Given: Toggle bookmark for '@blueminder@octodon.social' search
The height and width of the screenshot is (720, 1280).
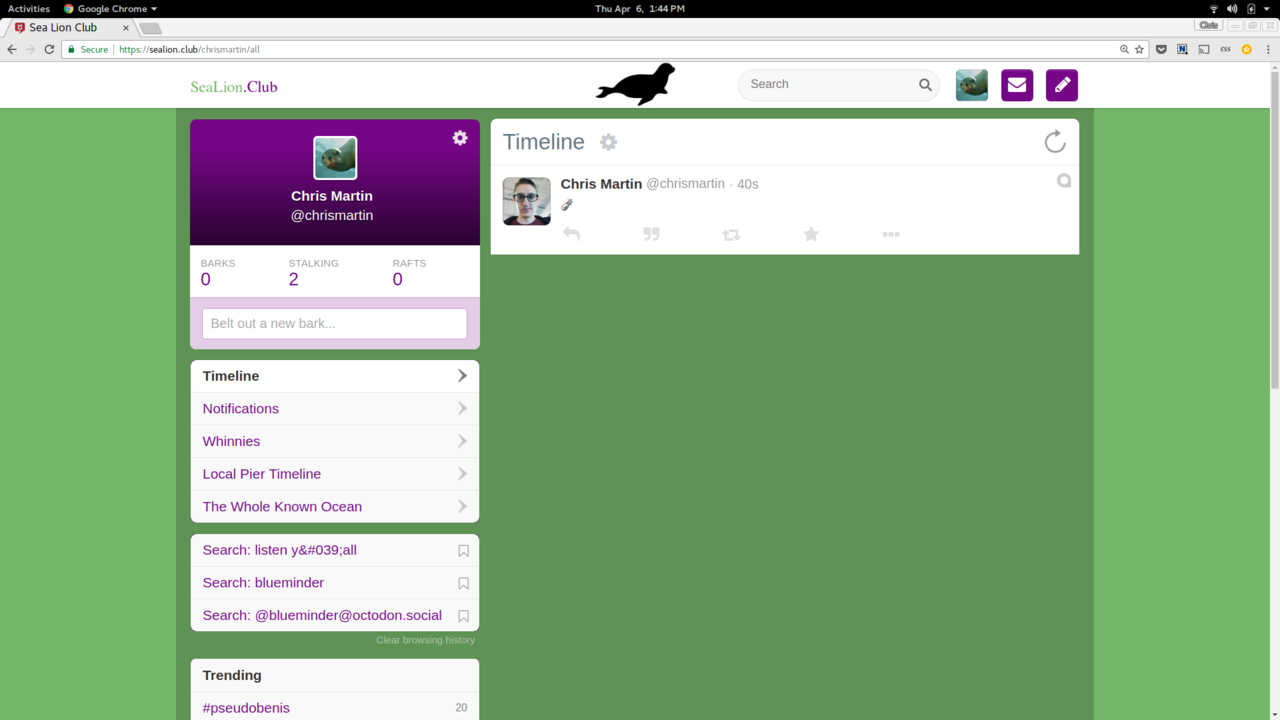Looking at the screenshot, I should click(x=463, y=616).
